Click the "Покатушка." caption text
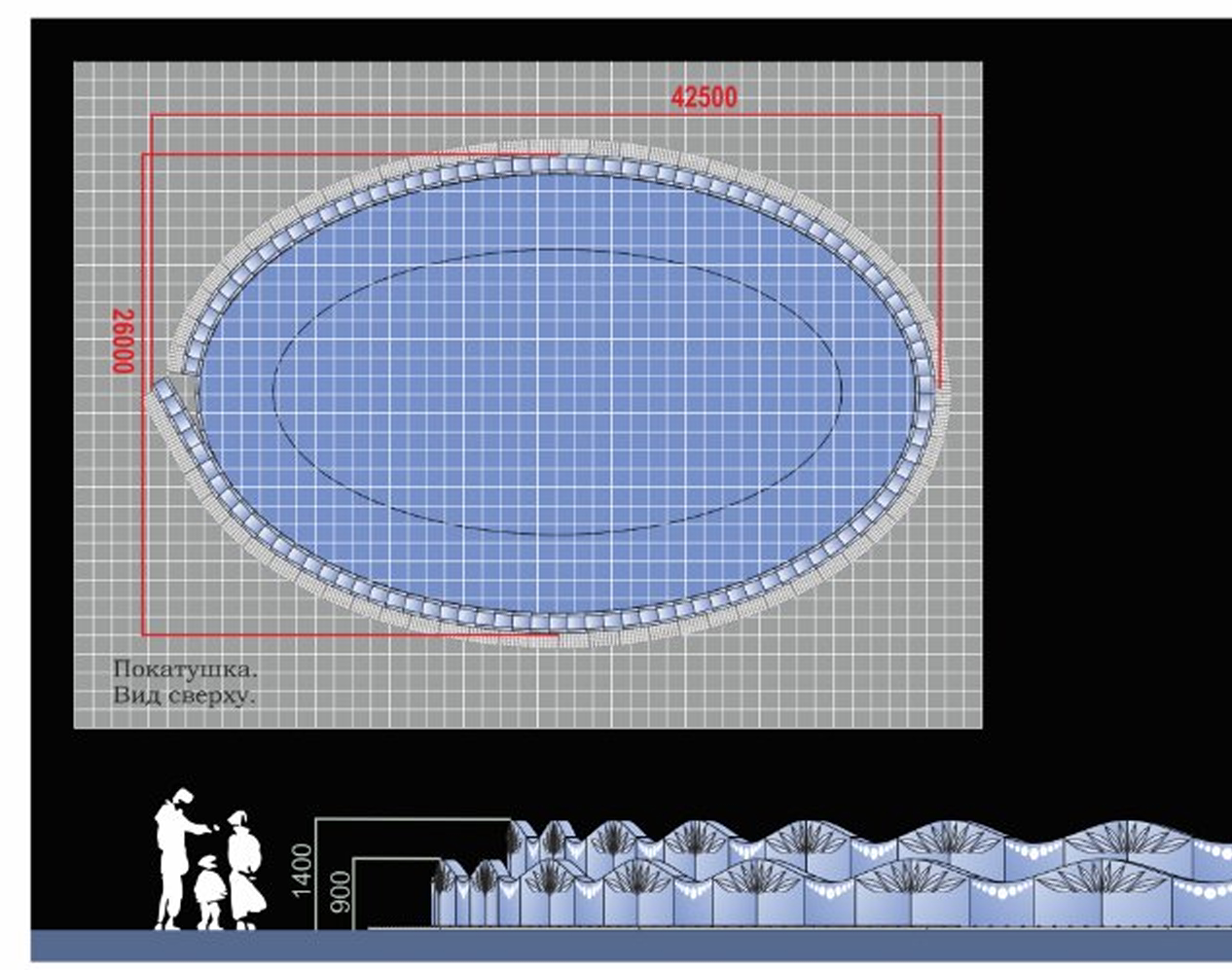This screenshot has height=970, width=1232. point(186,669)
